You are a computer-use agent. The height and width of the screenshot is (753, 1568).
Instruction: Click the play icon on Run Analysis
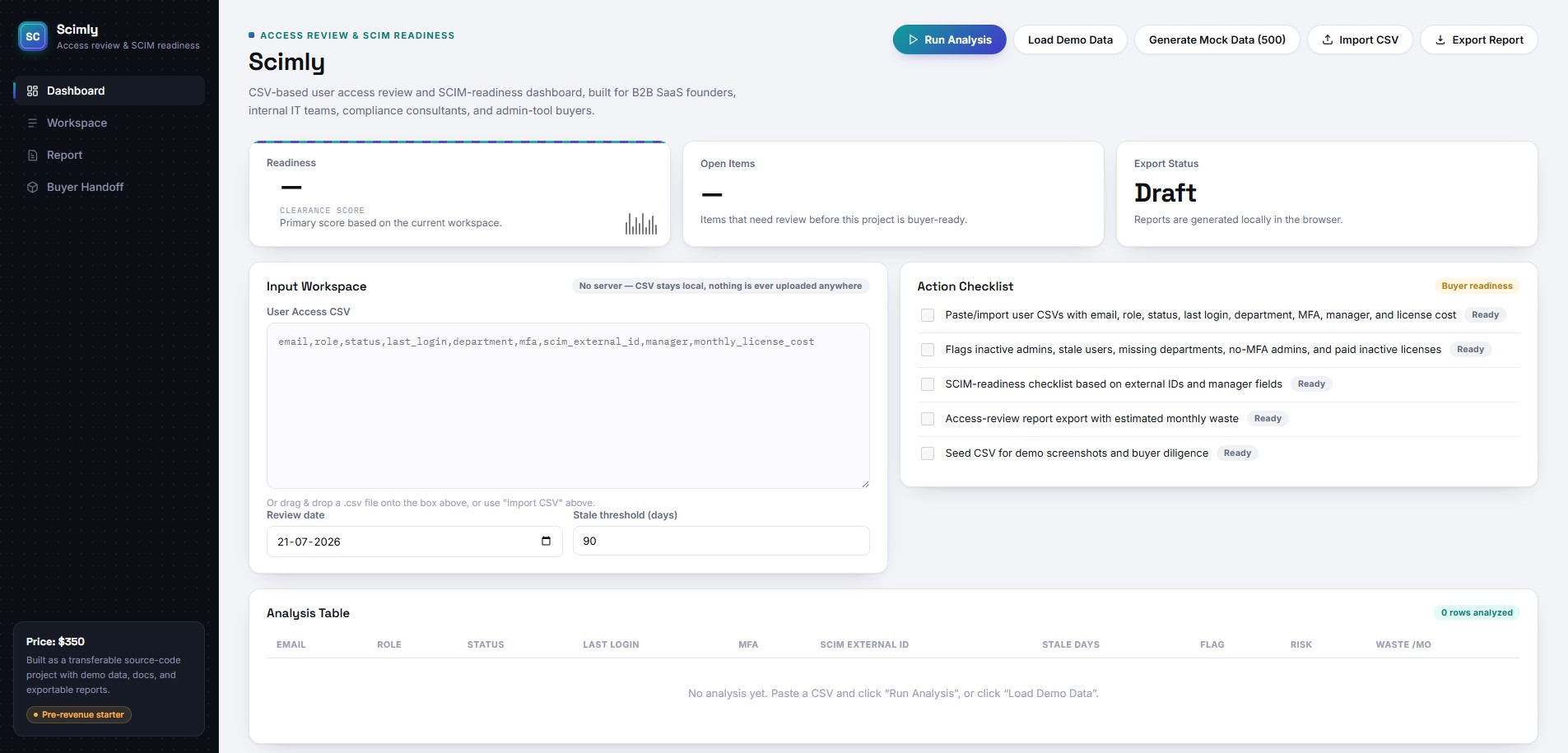tap(913, 40)
